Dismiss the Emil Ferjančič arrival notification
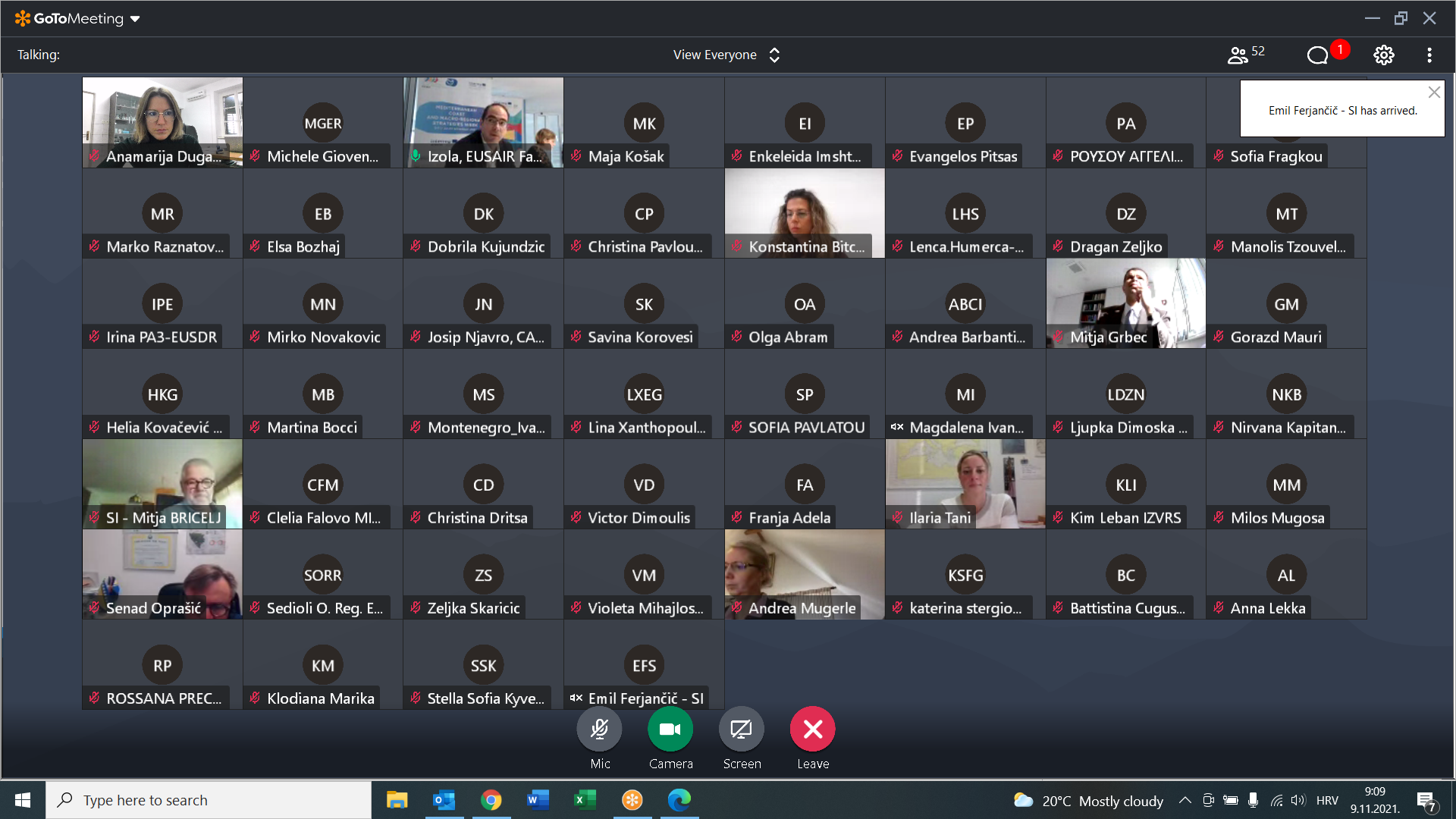The width and height of the screenshot is (1456, 819). pyautogui.click(x=1433, y=93)
